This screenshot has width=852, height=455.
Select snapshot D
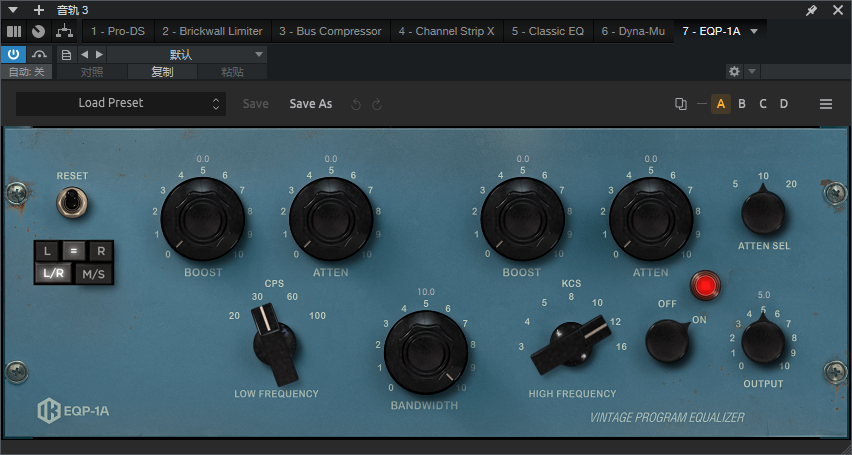(x=784, y=104)
